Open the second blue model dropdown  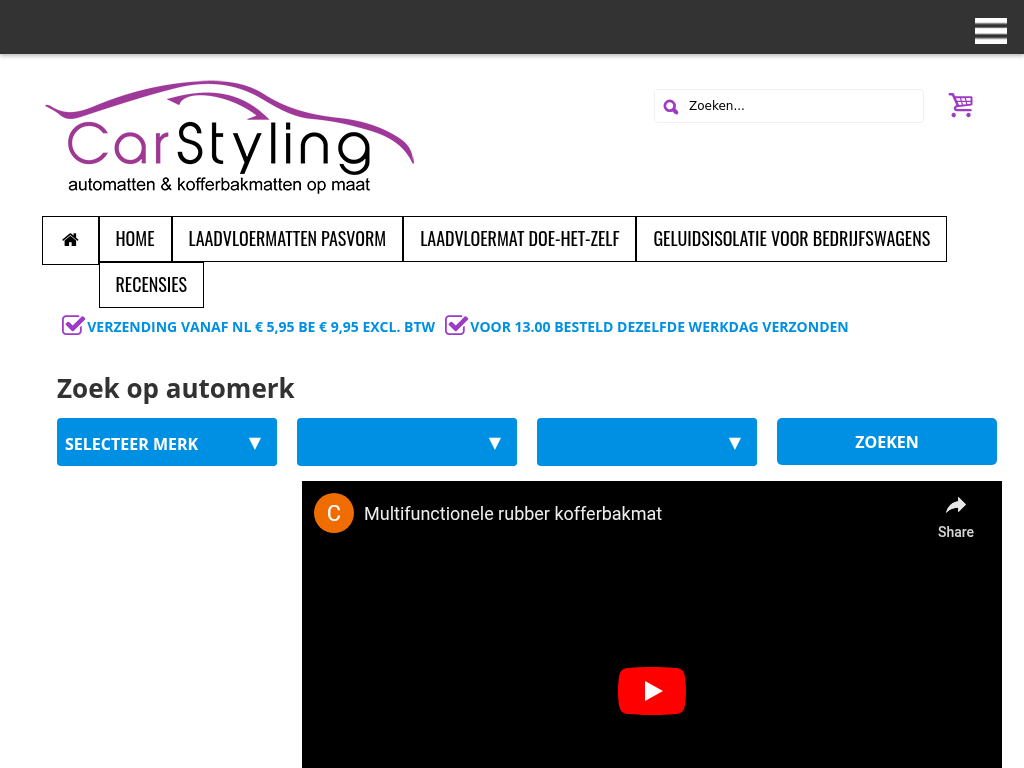pyautogui.click(x=407, y=443)
